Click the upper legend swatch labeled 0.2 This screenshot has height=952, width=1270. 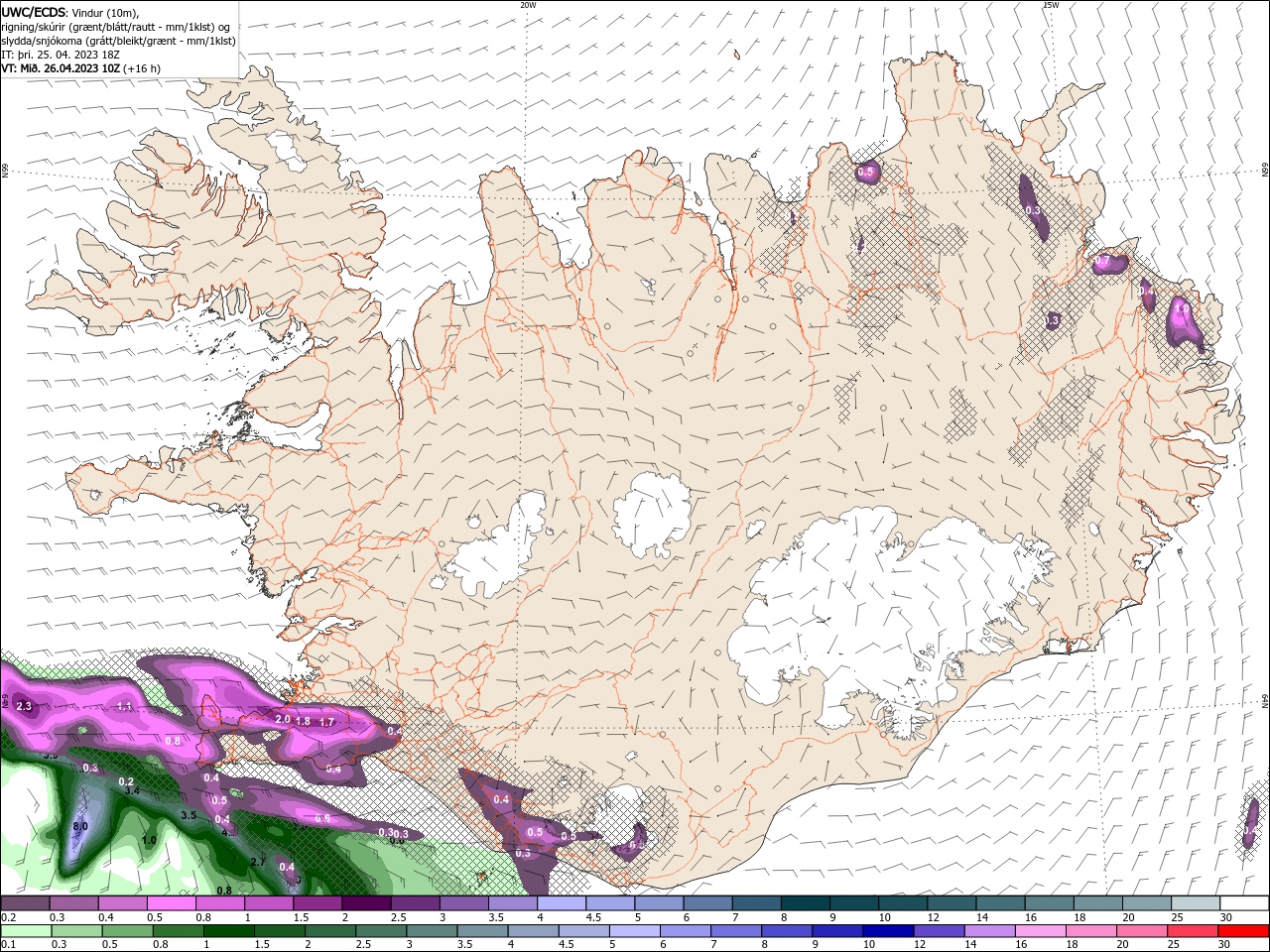pos(26,903)
